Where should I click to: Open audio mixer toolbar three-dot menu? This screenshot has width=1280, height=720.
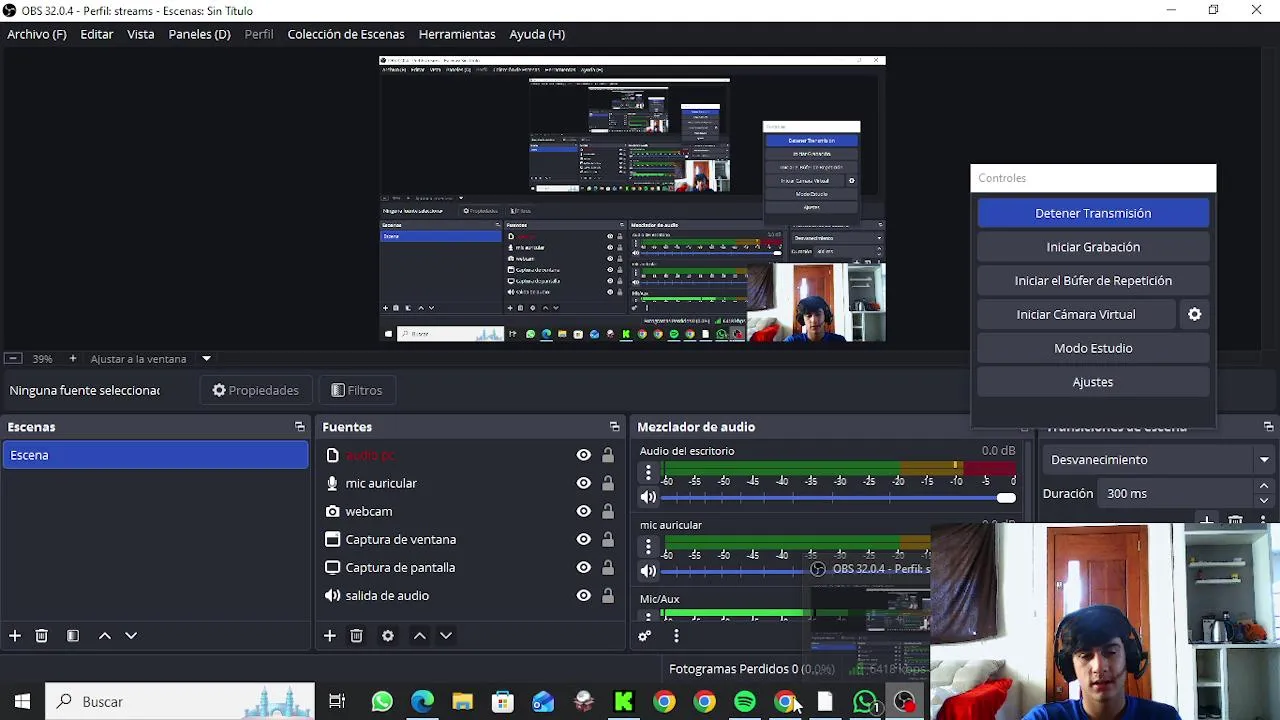click(676, 636)
